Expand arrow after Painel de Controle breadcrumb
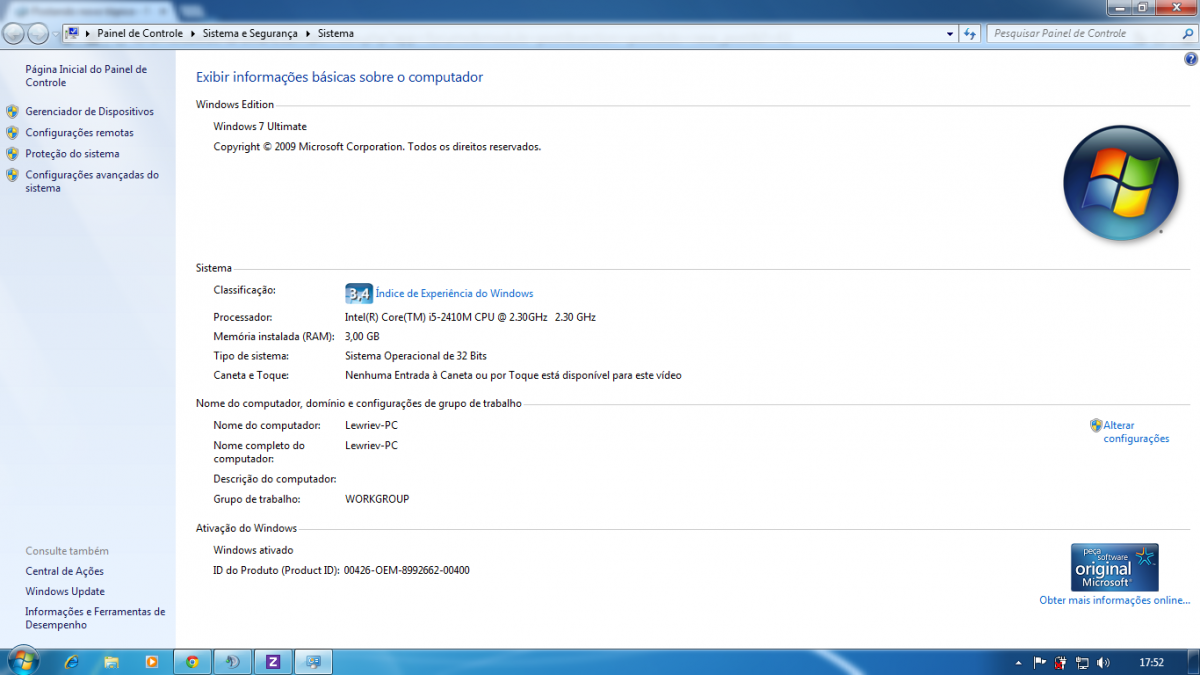 click(x=192, y=33)
